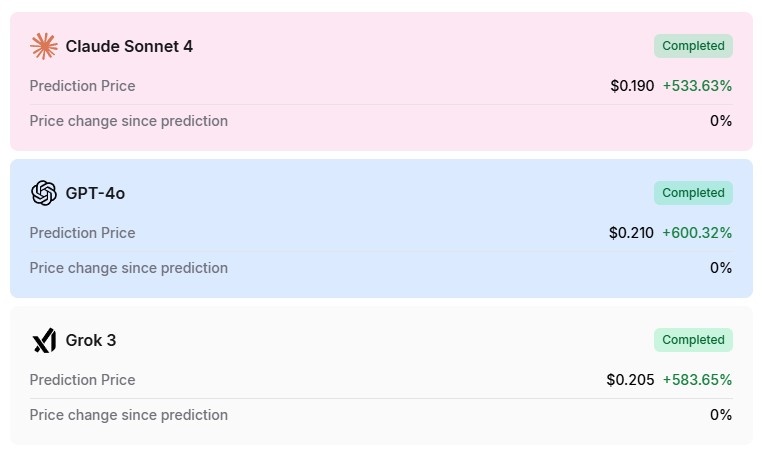Viewport: 762px width, 456px height.
Task: Click the OpenAI knot logo icon
Action: click(x=44, y=193)
